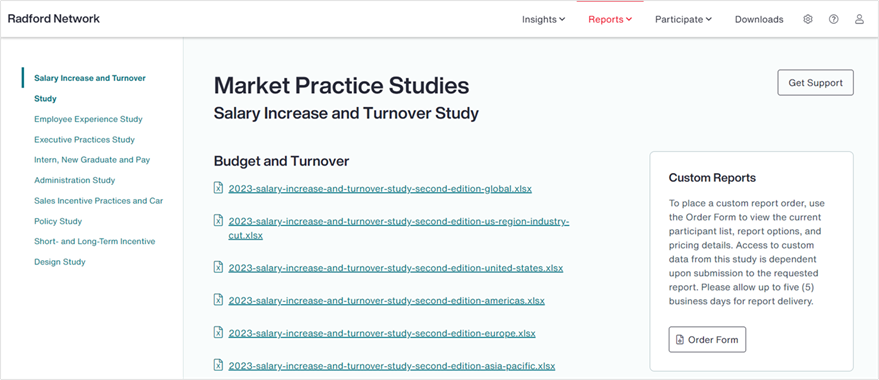Click the download icon in Order Form button
Viewport: 879px width, 380px height.
pyautogui.click(x=680, y=340)
